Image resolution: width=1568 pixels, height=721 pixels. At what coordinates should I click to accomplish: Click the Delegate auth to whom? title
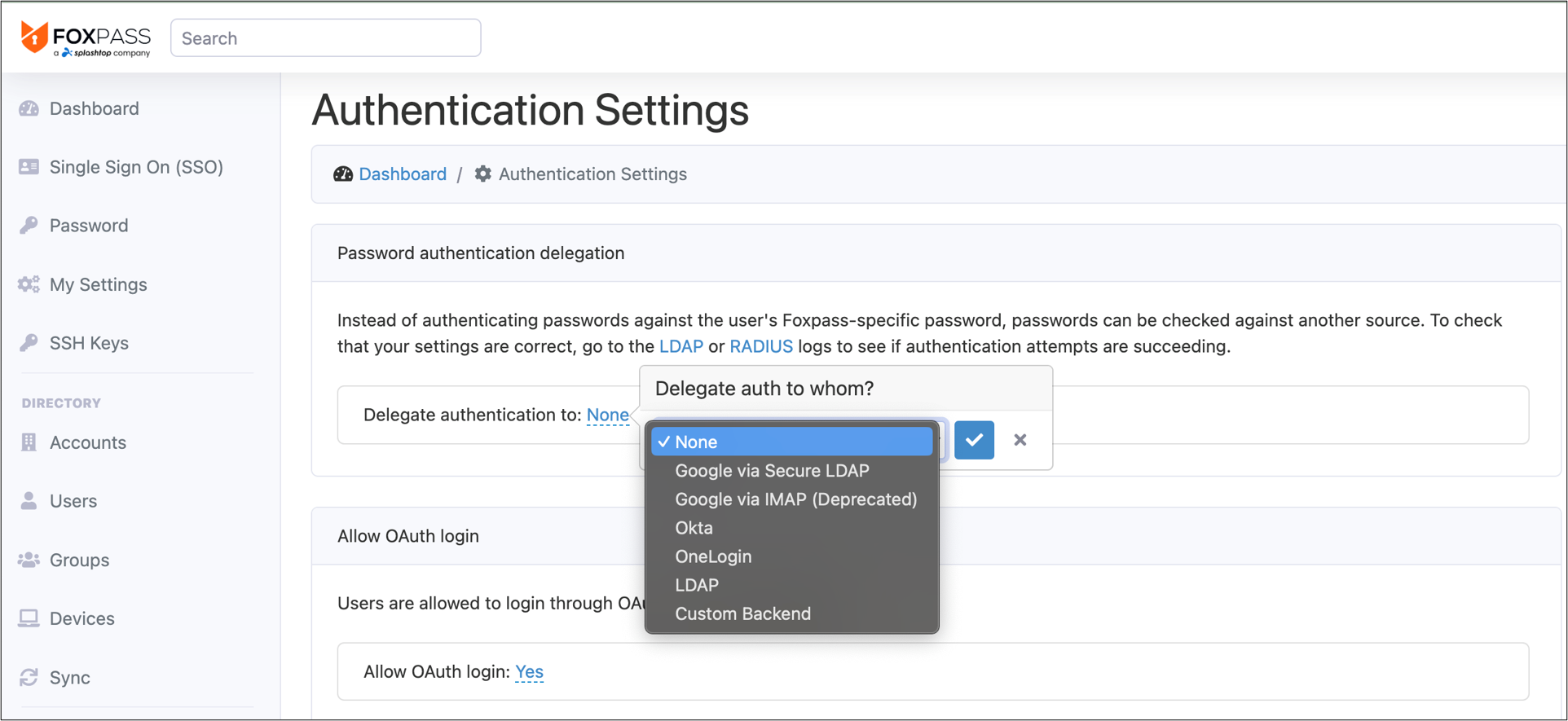(x=764, y=389)
